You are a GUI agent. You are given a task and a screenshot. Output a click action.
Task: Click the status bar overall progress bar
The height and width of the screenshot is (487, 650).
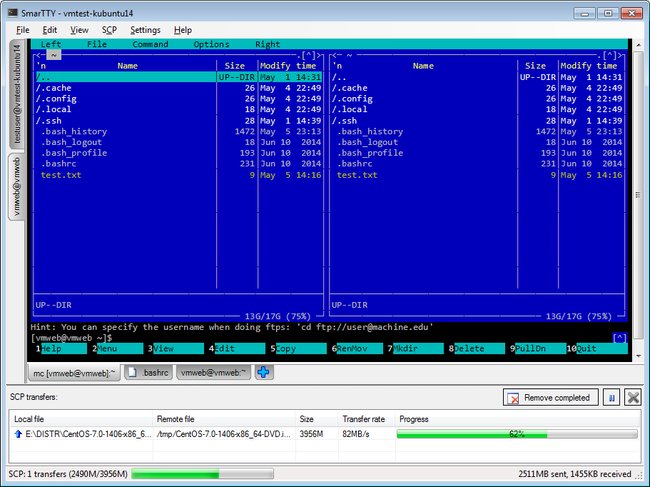tap(203, 474)
